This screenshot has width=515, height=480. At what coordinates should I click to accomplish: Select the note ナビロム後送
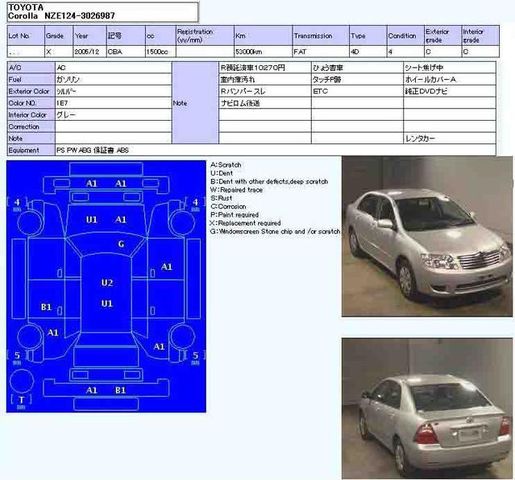click(265, 103)
